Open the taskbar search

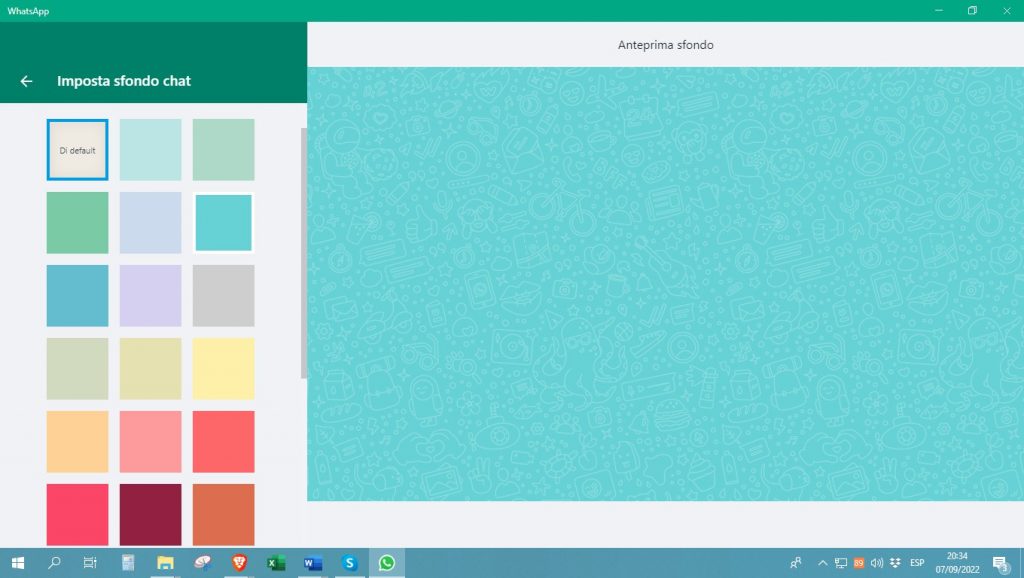tap(54, 563)
